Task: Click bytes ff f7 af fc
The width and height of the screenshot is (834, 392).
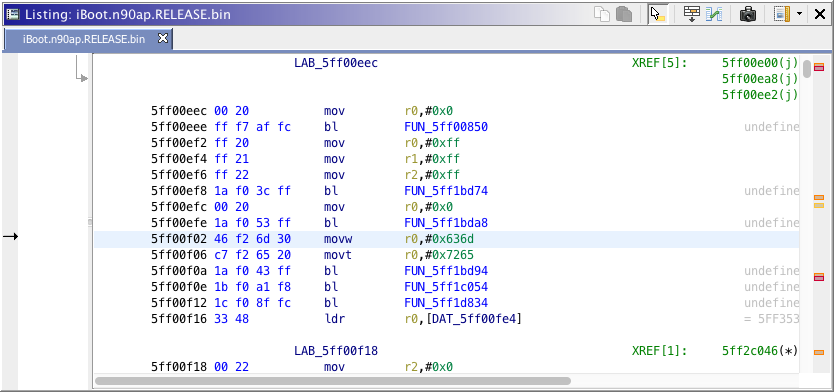Action: [253, 127]
